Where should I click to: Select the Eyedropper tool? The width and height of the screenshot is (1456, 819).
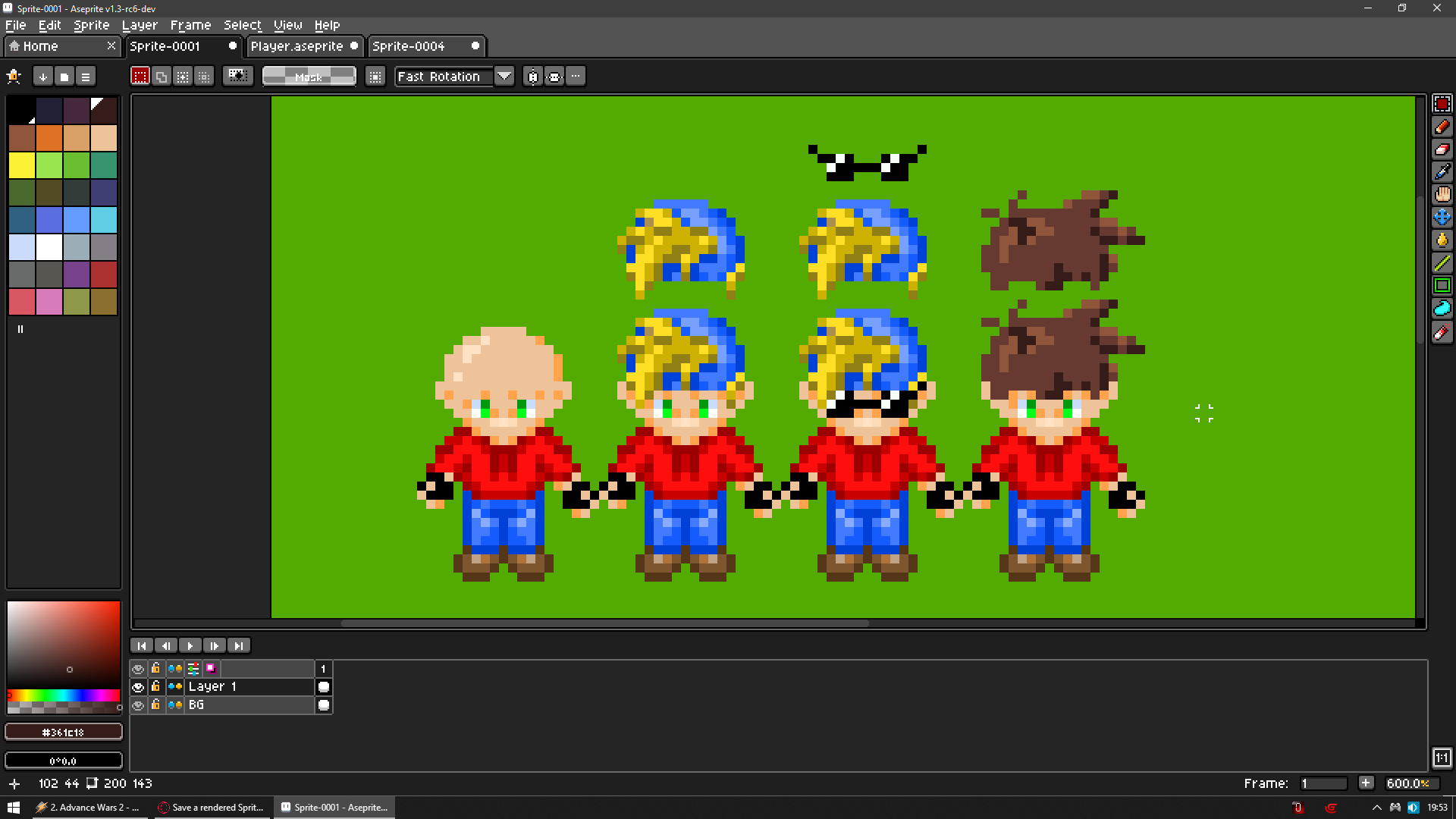(1442, 172)
